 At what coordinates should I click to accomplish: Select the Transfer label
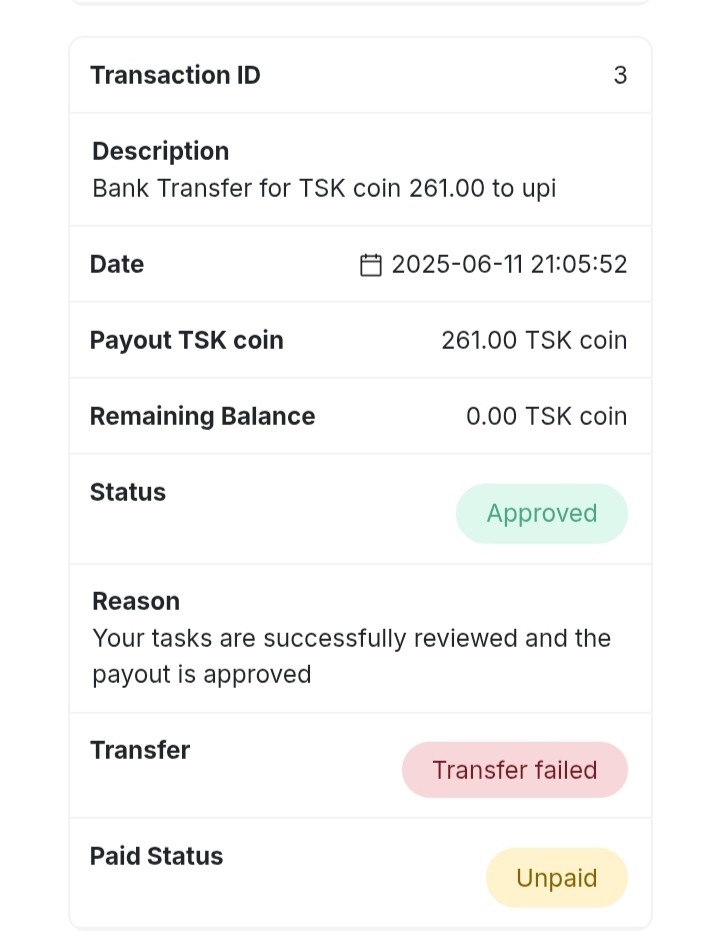pos(140,750)
